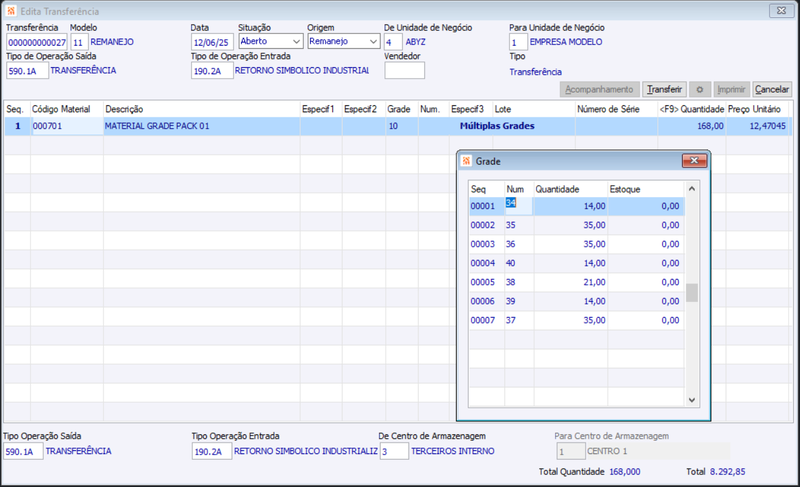The image size is (800, 487).
Task: Click the Especif1 column header
Action: point(321,109)
